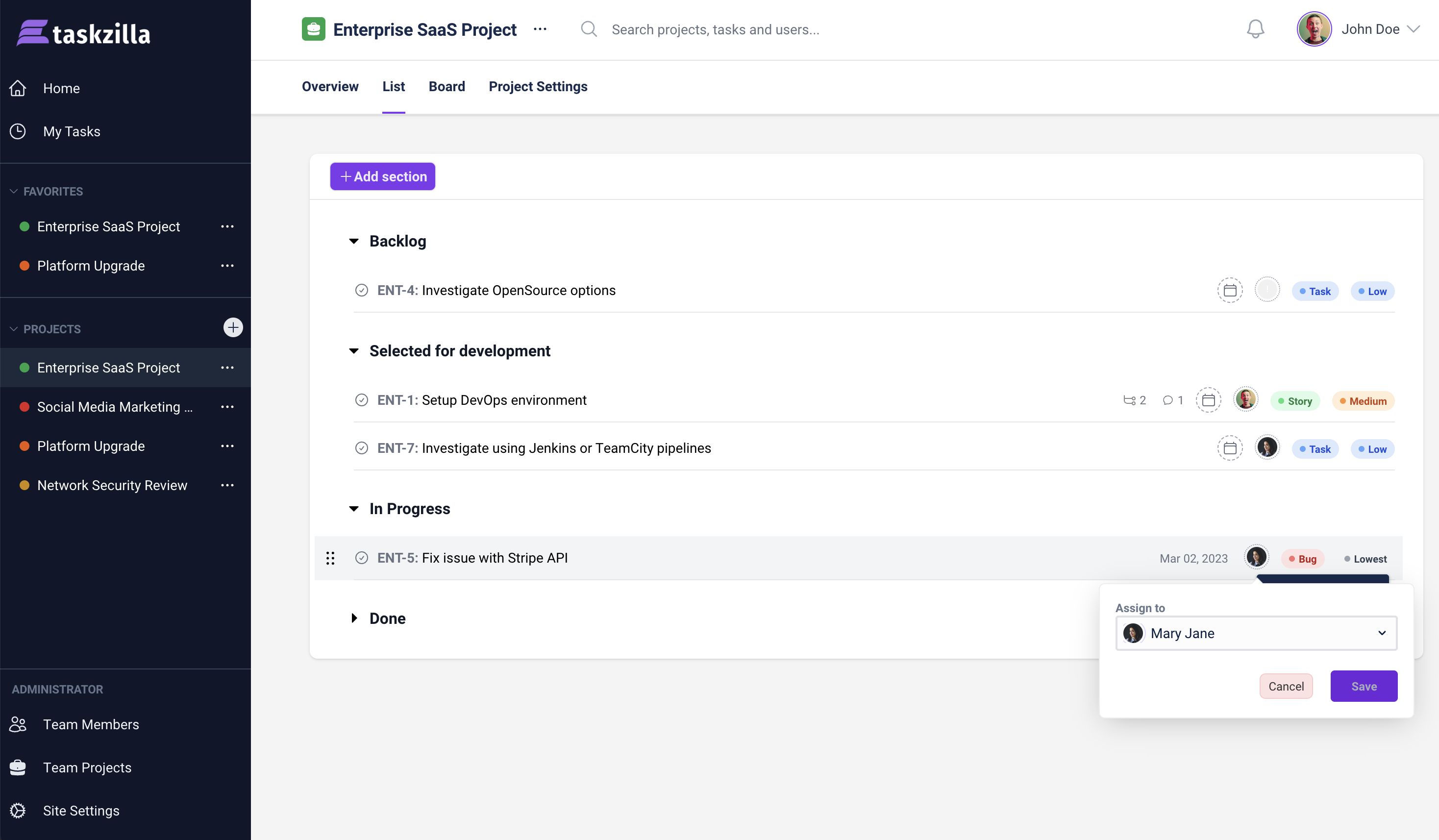The height and width of the screenshot is (840, 1439).
Task: Click the notification bell icon
Action: pos(1255,29)
